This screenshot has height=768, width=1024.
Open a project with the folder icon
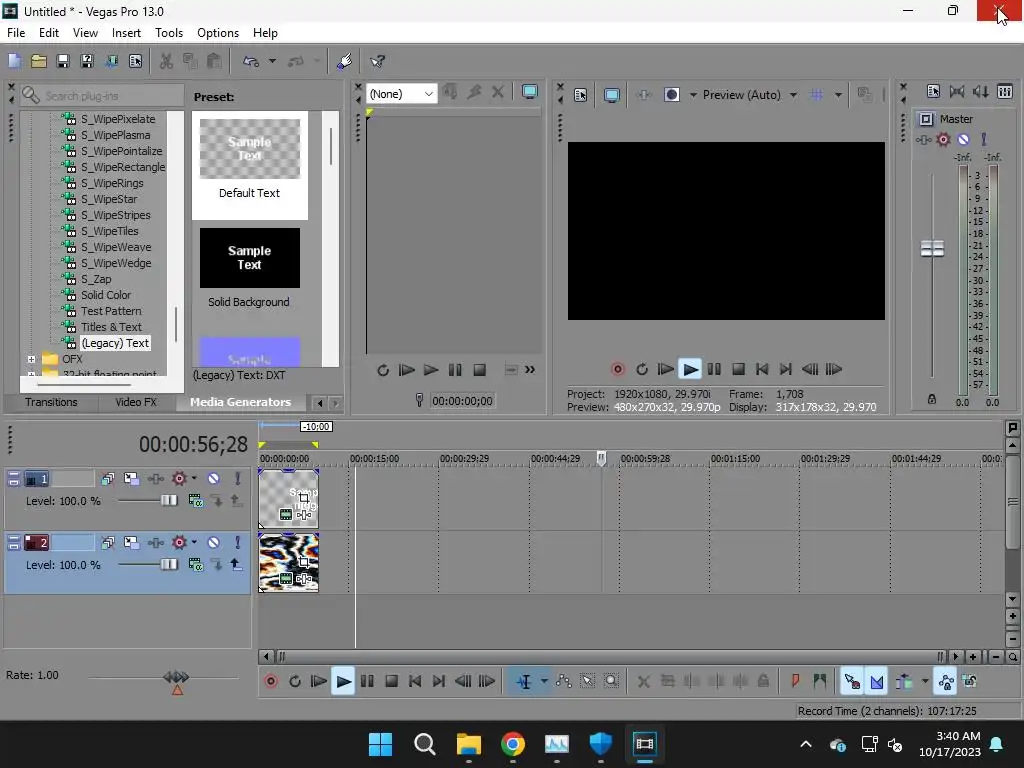tap(39, 61)
